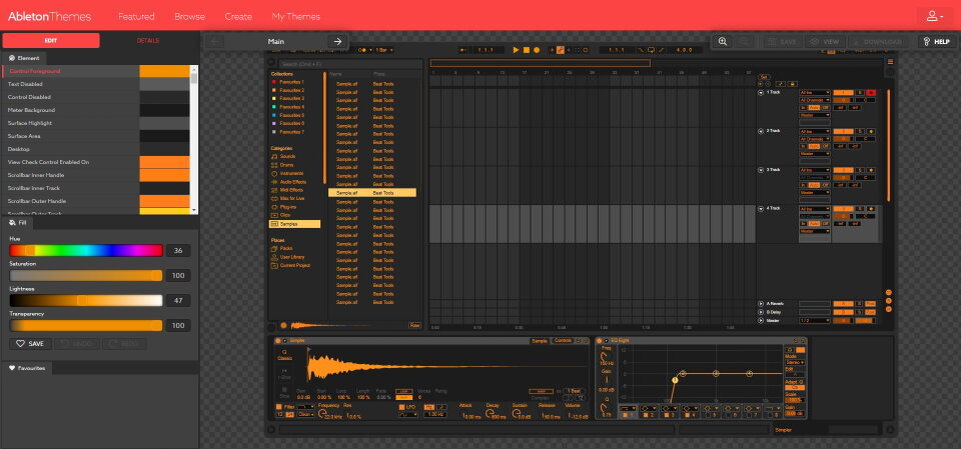Open the Current Project place icon
The width and height of the screenshot is (961, 449).
click(275, 265)
